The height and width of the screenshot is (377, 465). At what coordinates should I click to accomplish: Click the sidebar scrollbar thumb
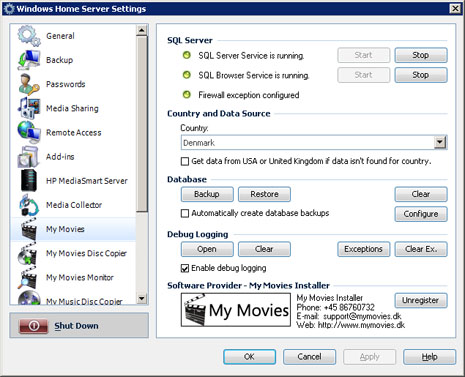click(x=142, y=124)
